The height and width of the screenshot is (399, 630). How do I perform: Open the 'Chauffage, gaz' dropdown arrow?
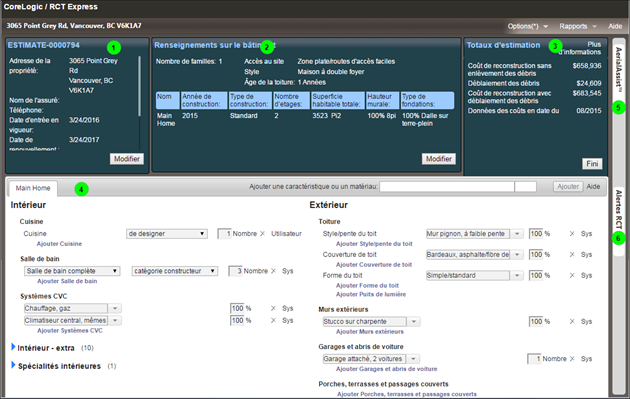pyautogui.click(x=115, y=309)
